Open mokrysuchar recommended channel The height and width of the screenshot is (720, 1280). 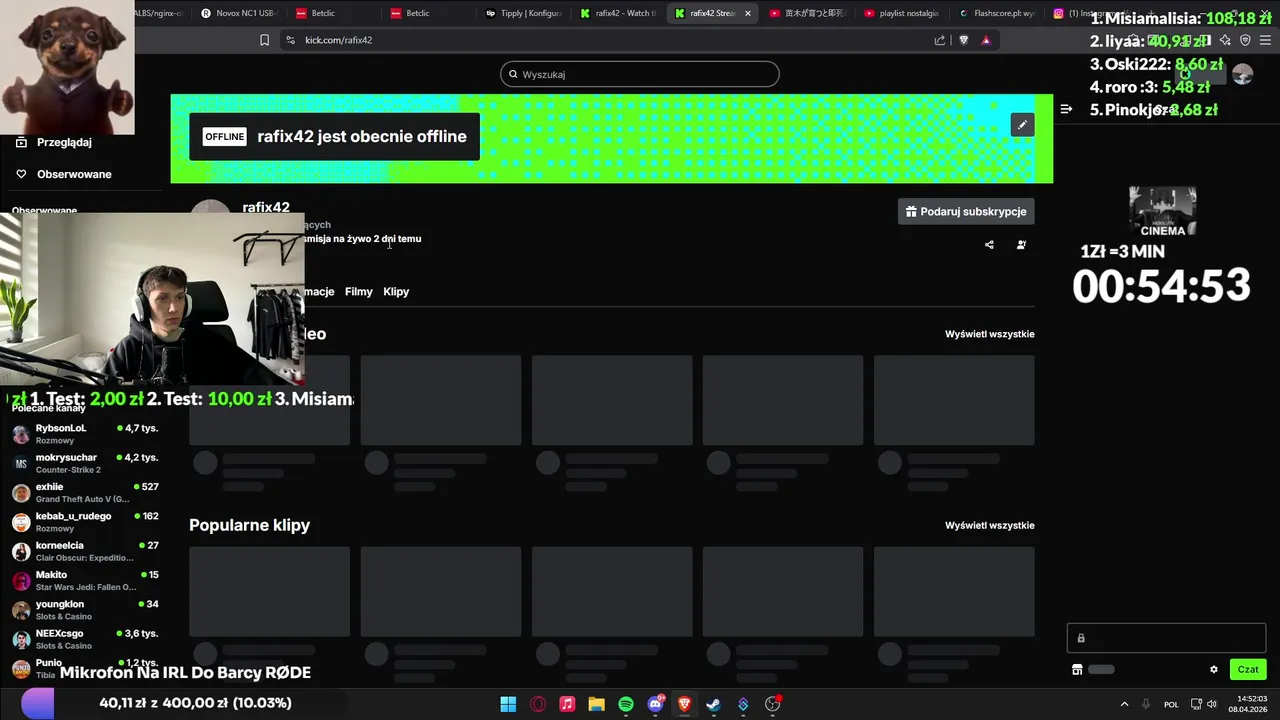pyautogui.click(x=85, y=463)
